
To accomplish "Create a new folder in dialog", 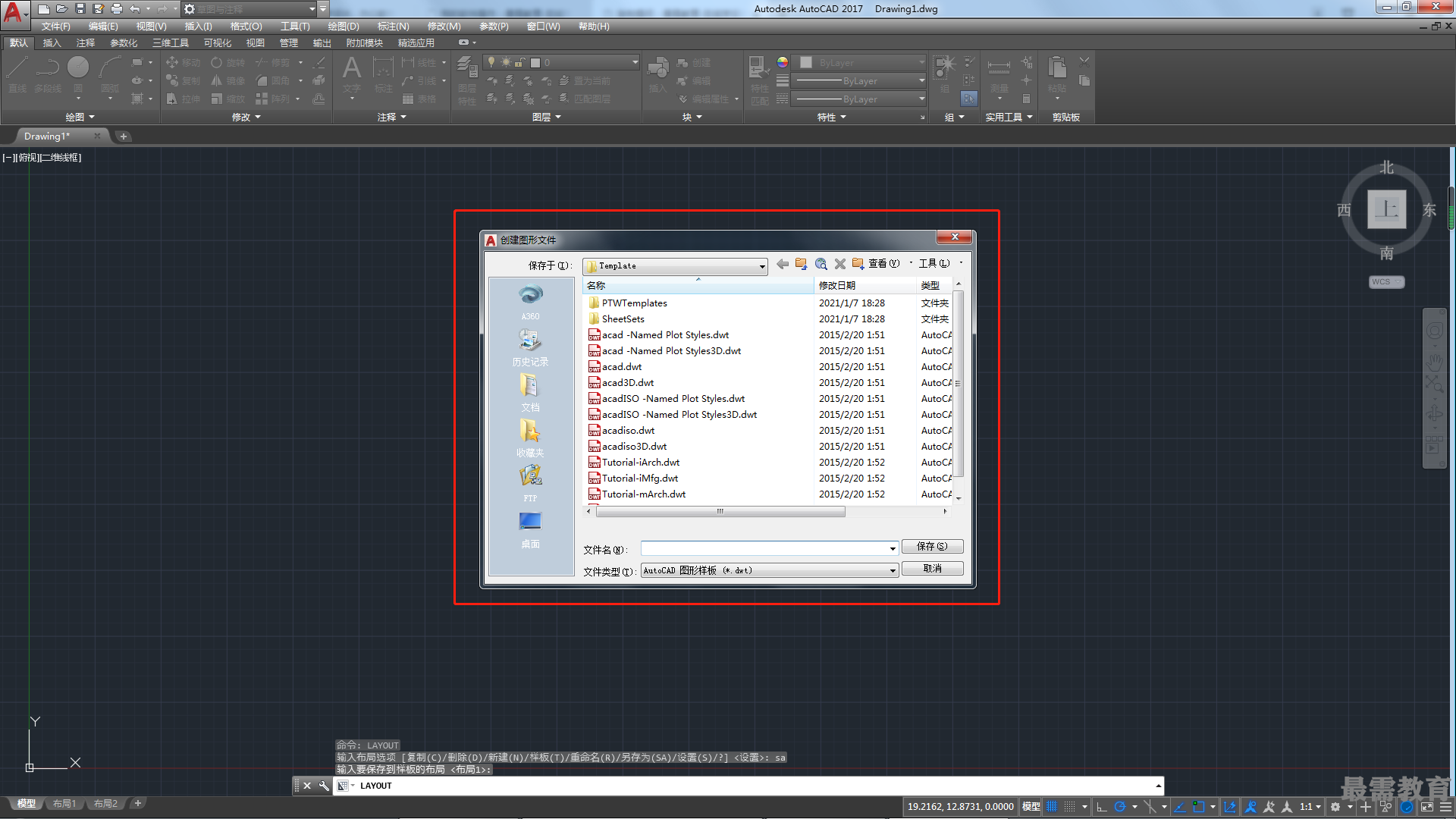I will [x=858, y=264].
